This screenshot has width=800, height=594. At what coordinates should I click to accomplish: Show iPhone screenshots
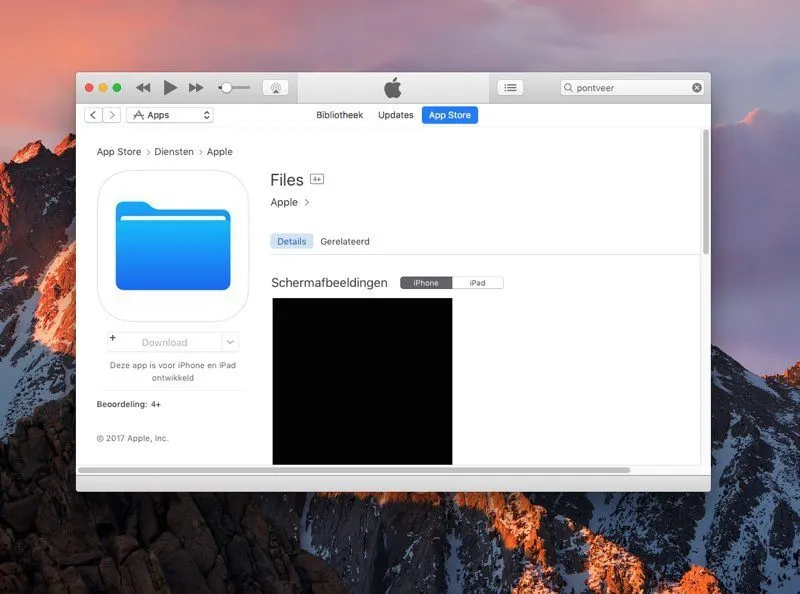tap(426, 283)
